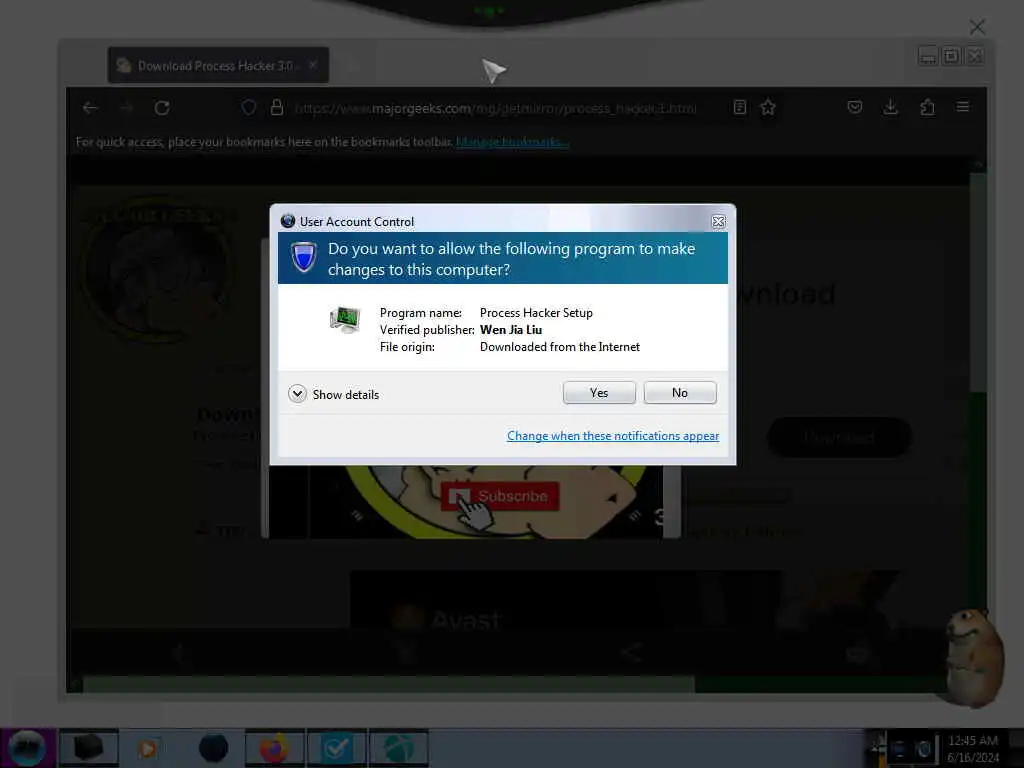Go back in the Firefox browser
The image size is (1024, 768).
[90, 108]
